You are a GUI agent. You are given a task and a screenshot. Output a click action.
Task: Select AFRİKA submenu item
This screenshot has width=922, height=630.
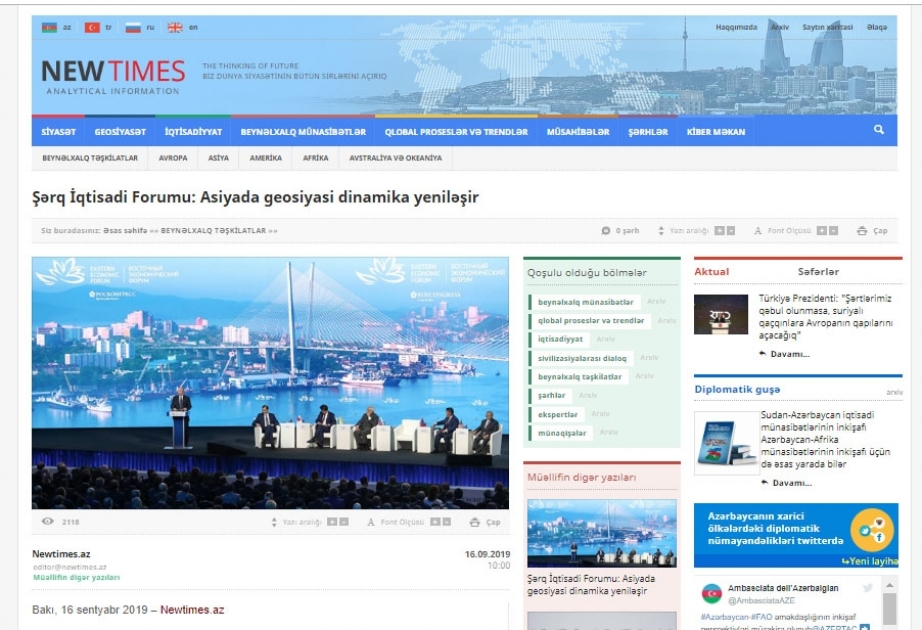click(316, 158)
